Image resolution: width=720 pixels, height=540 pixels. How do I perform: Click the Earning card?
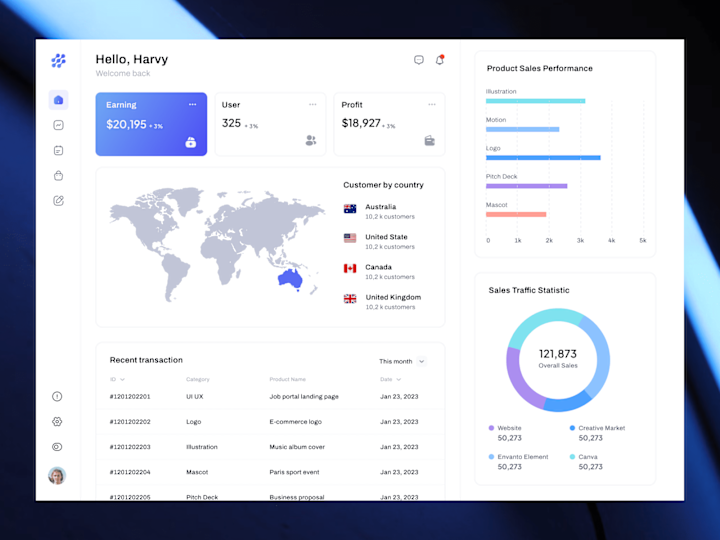tap(151, 124)
